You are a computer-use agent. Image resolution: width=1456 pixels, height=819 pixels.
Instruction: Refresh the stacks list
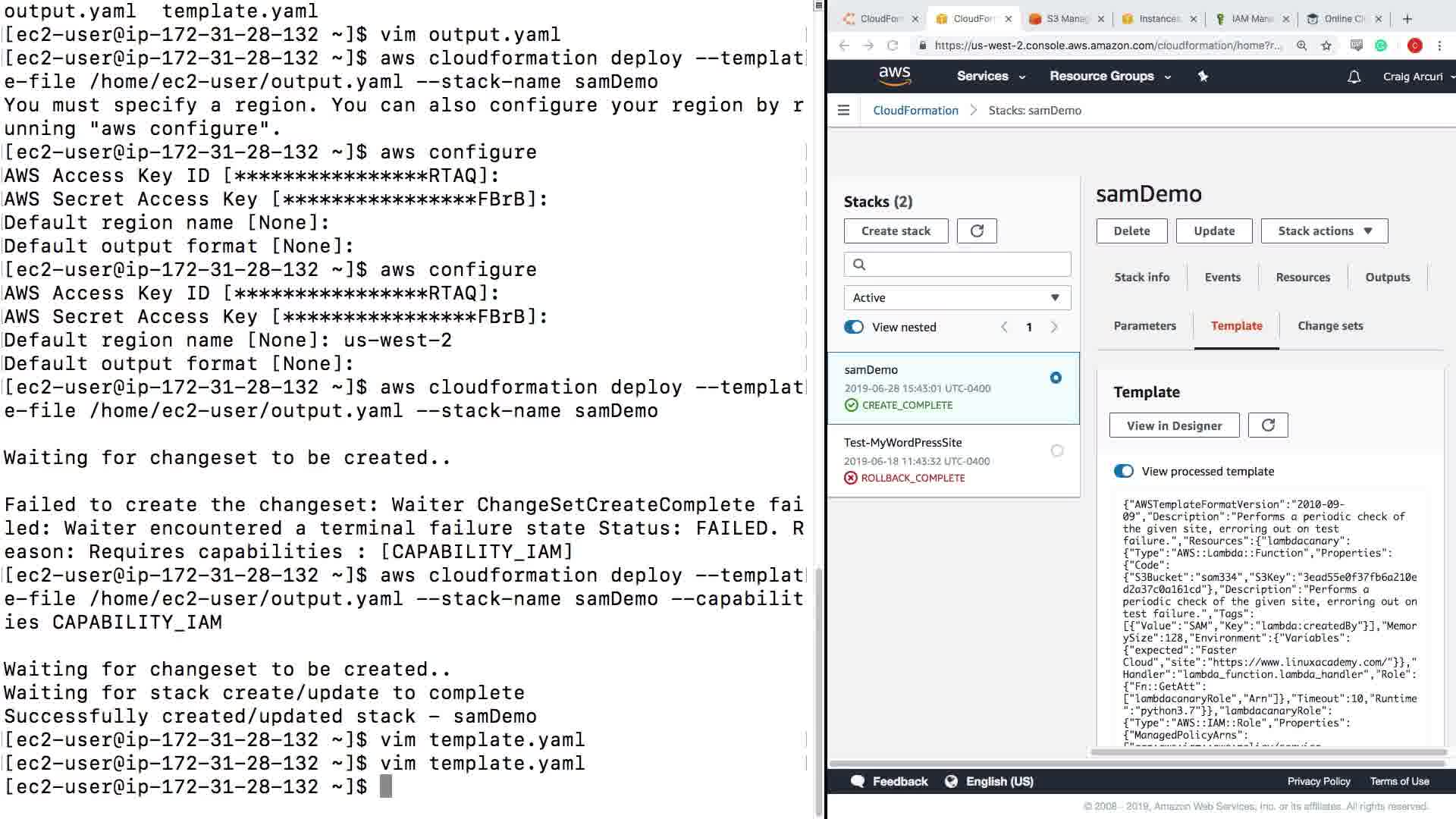(977, 231)
